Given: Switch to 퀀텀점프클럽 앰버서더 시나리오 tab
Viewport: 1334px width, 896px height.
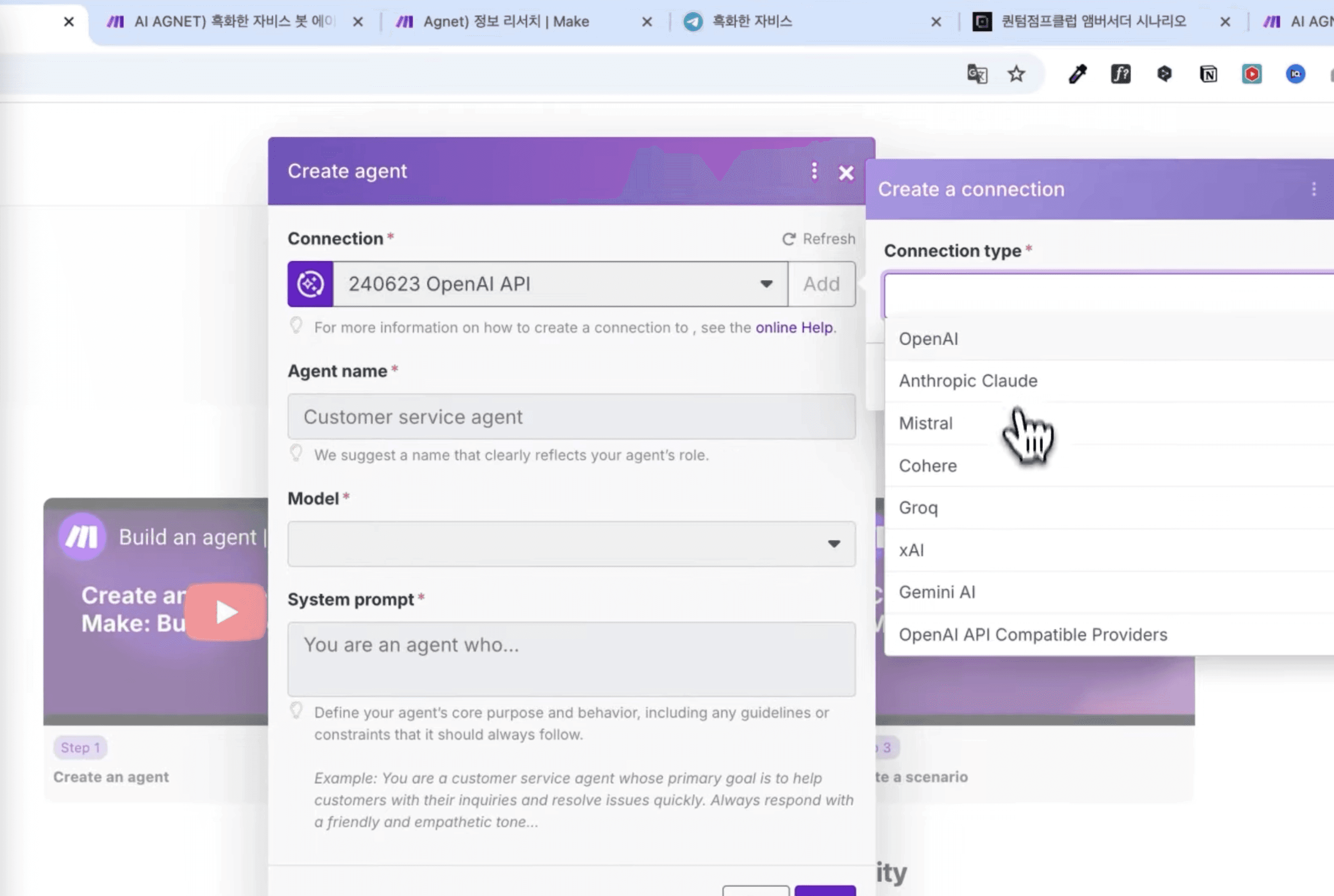Looking at the screenshot, I should tap(1093, 22).
